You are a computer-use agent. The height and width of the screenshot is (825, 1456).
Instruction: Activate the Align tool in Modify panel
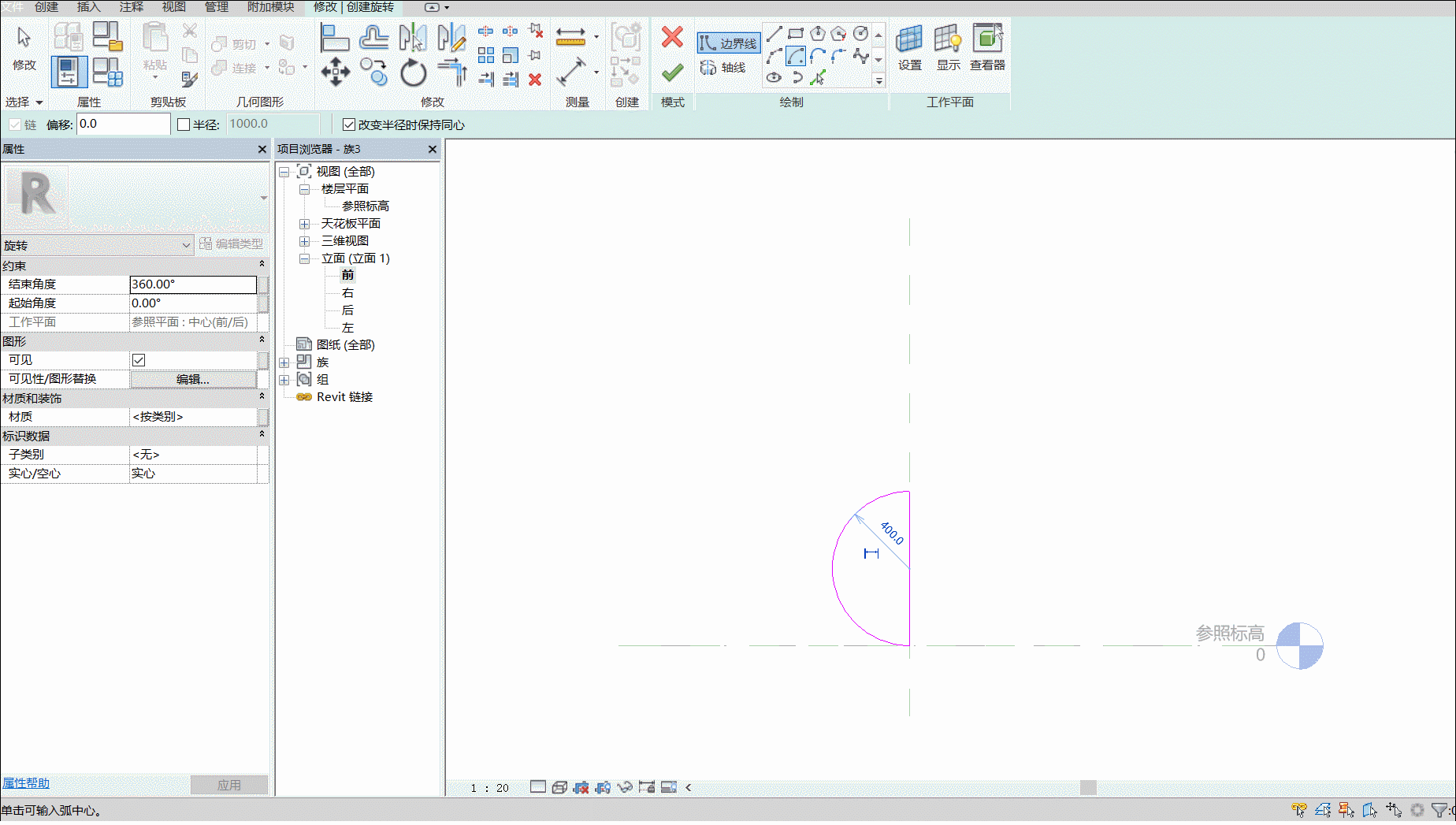pos(335,37)
